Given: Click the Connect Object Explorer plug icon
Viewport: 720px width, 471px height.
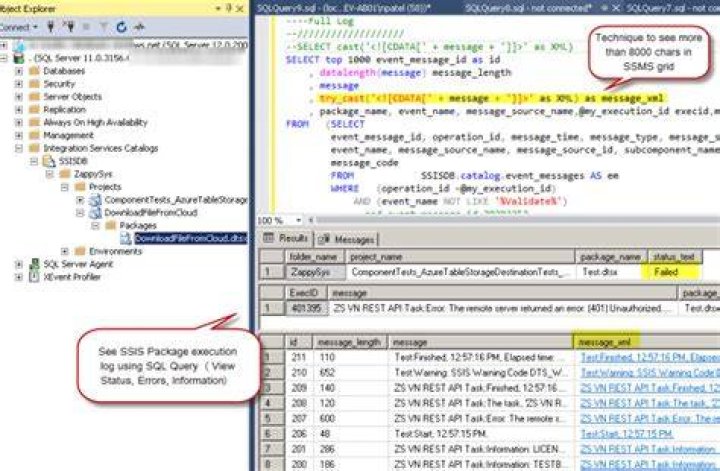Looking at the screenshot, I should pyautogui.click(x=51, y=27).
